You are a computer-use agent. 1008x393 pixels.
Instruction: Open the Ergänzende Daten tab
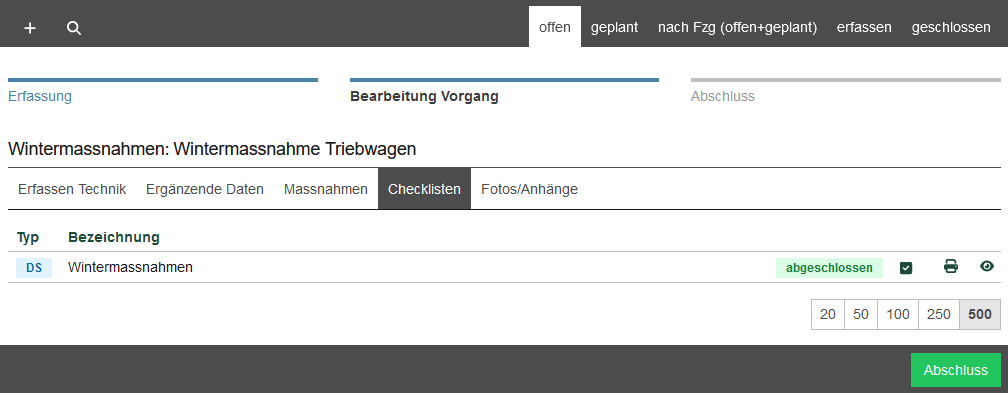204,189
